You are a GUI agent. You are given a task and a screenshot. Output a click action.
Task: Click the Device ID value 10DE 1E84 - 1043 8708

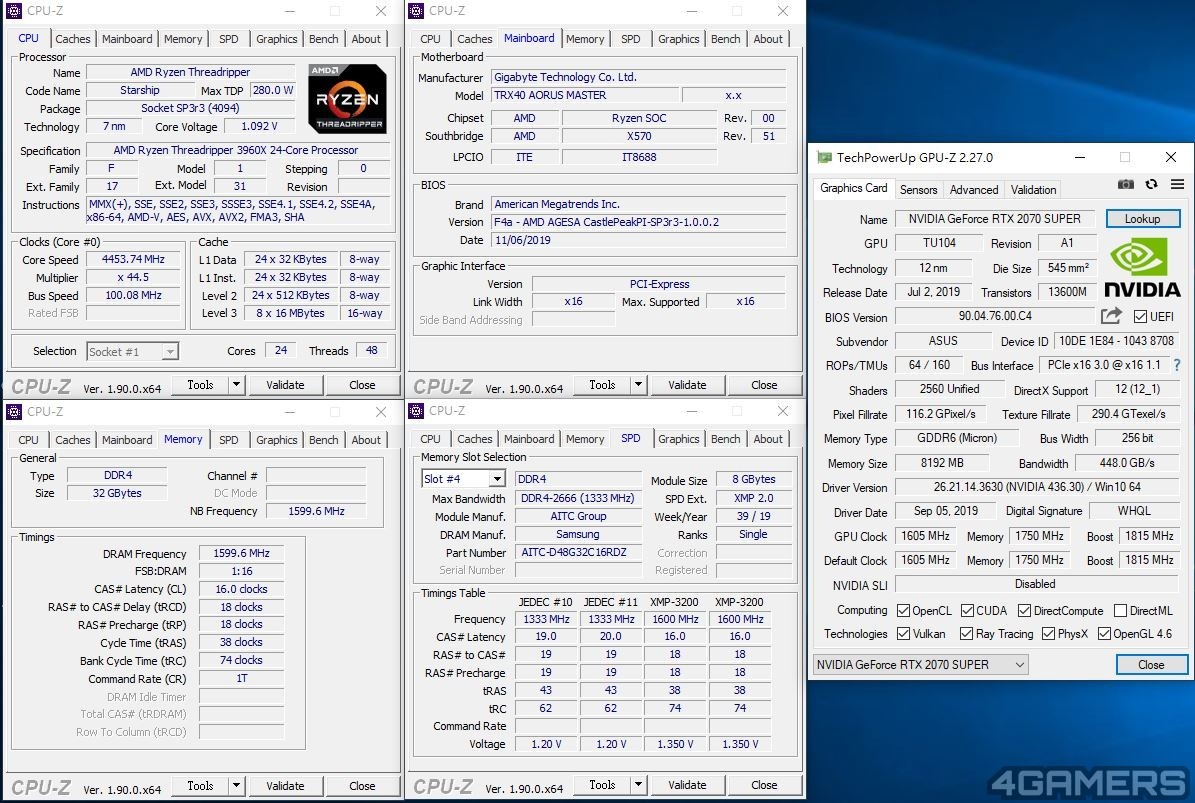coord(1116,341)
